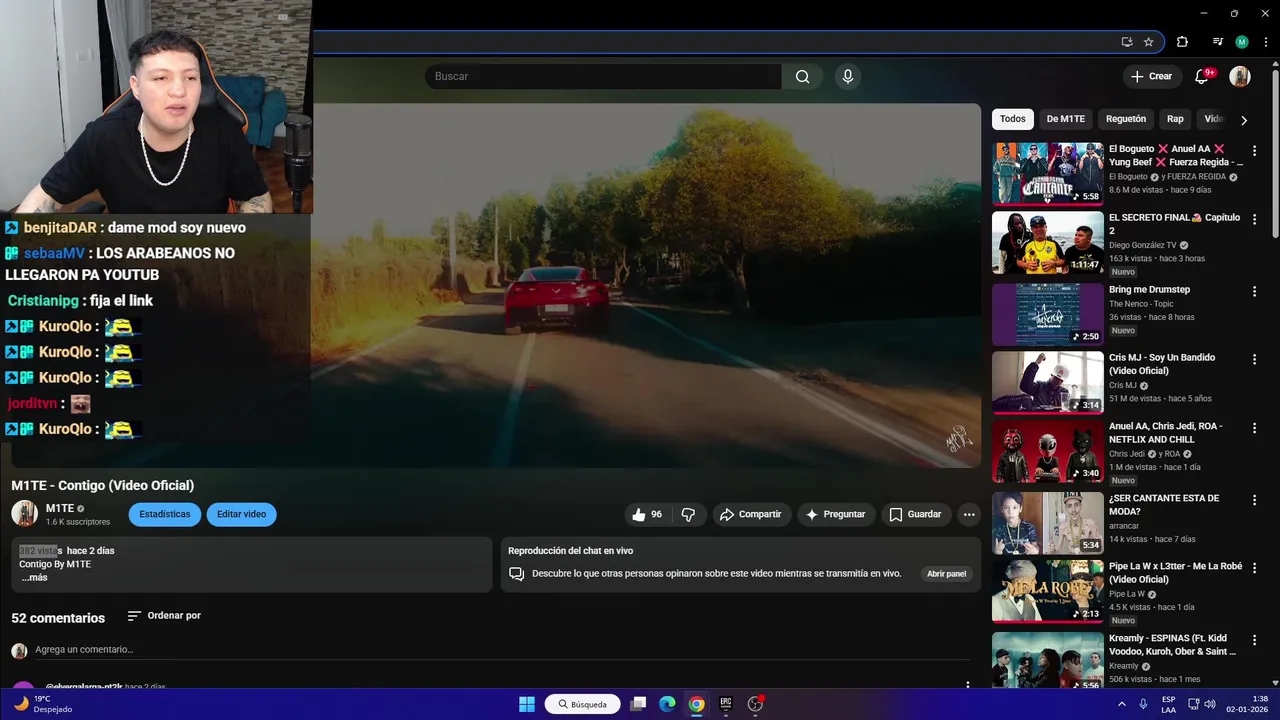The width and height of the screenshot is (1280, 720).
Task: Focus the Buscar search field
Action: coord(603,76)
